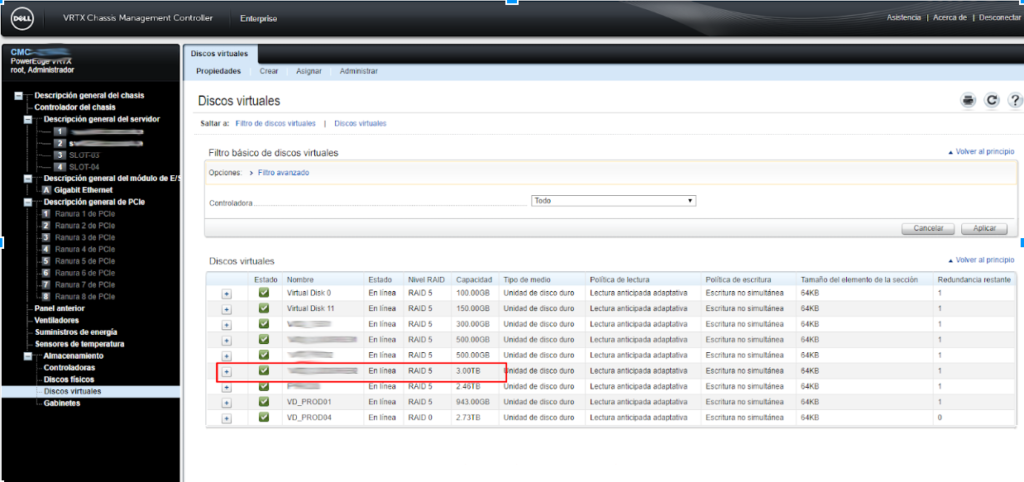Image resolution: width=1024 pixels, height=482 pixels.
Task: Select Discos físicos in the sidebar
Action: click(x=70, y=380)
